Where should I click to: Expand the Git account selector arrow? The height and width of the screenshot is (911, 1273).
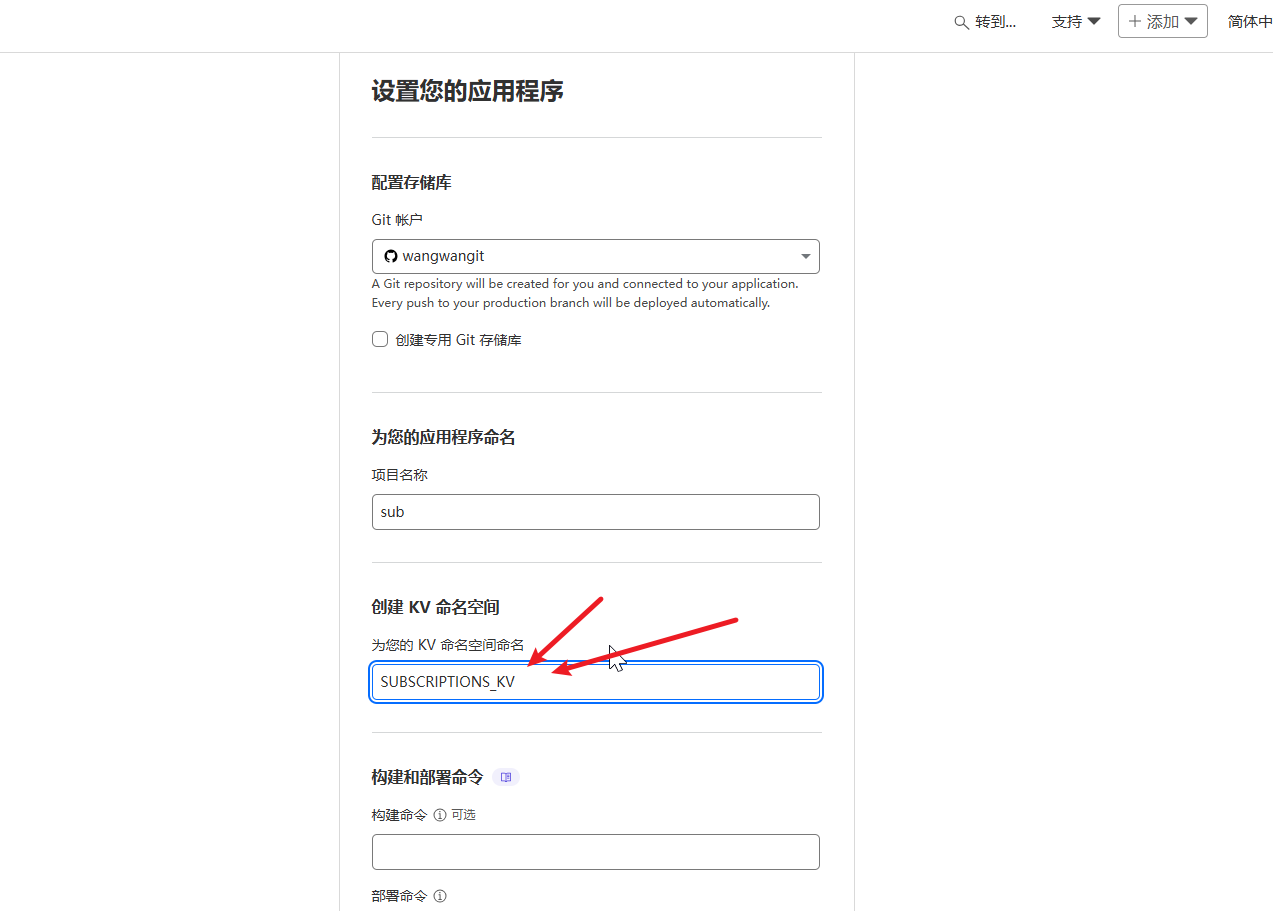point(805,256)
